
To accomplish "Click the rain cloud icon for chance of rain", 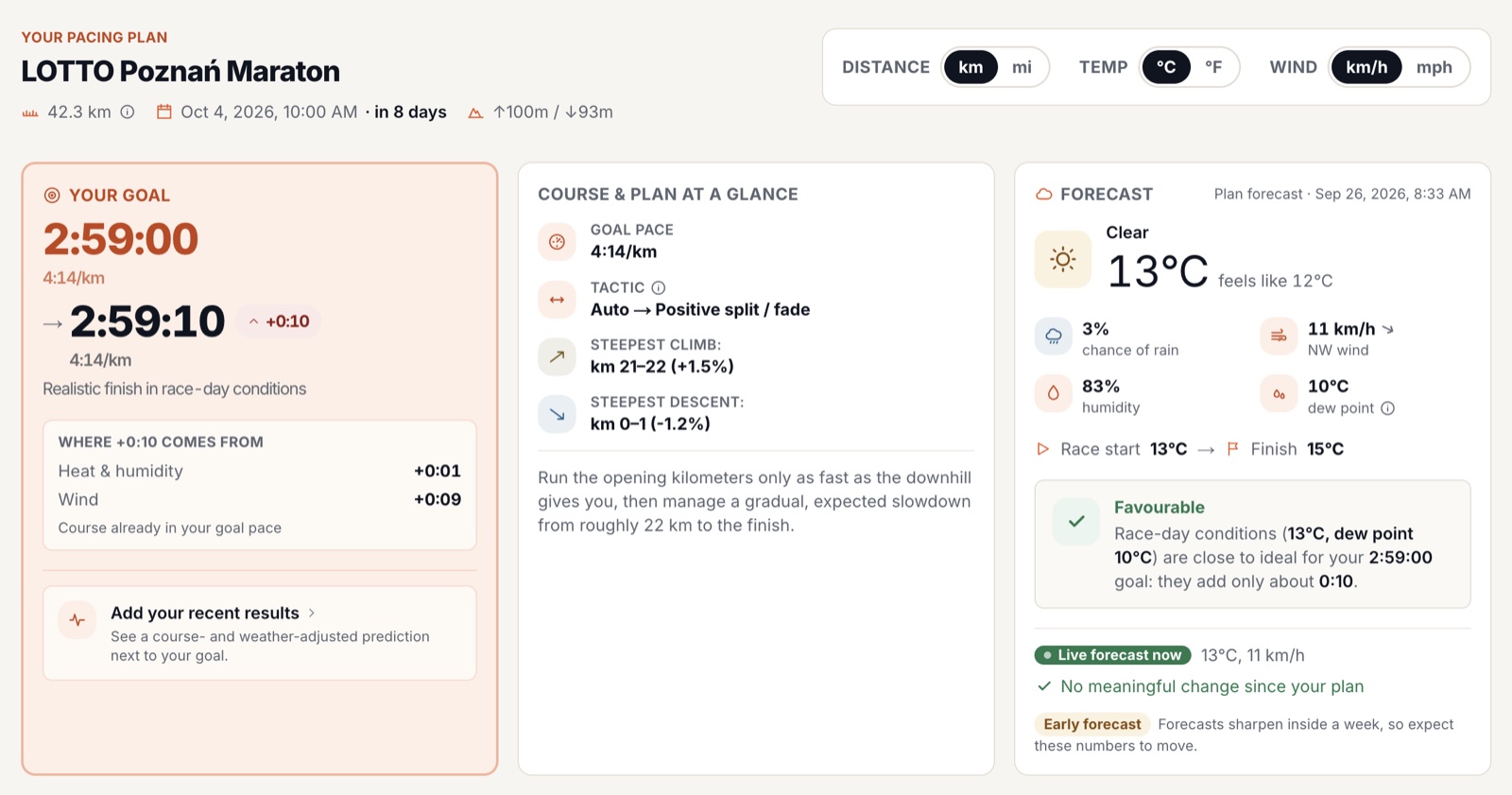I will 1053,337.
